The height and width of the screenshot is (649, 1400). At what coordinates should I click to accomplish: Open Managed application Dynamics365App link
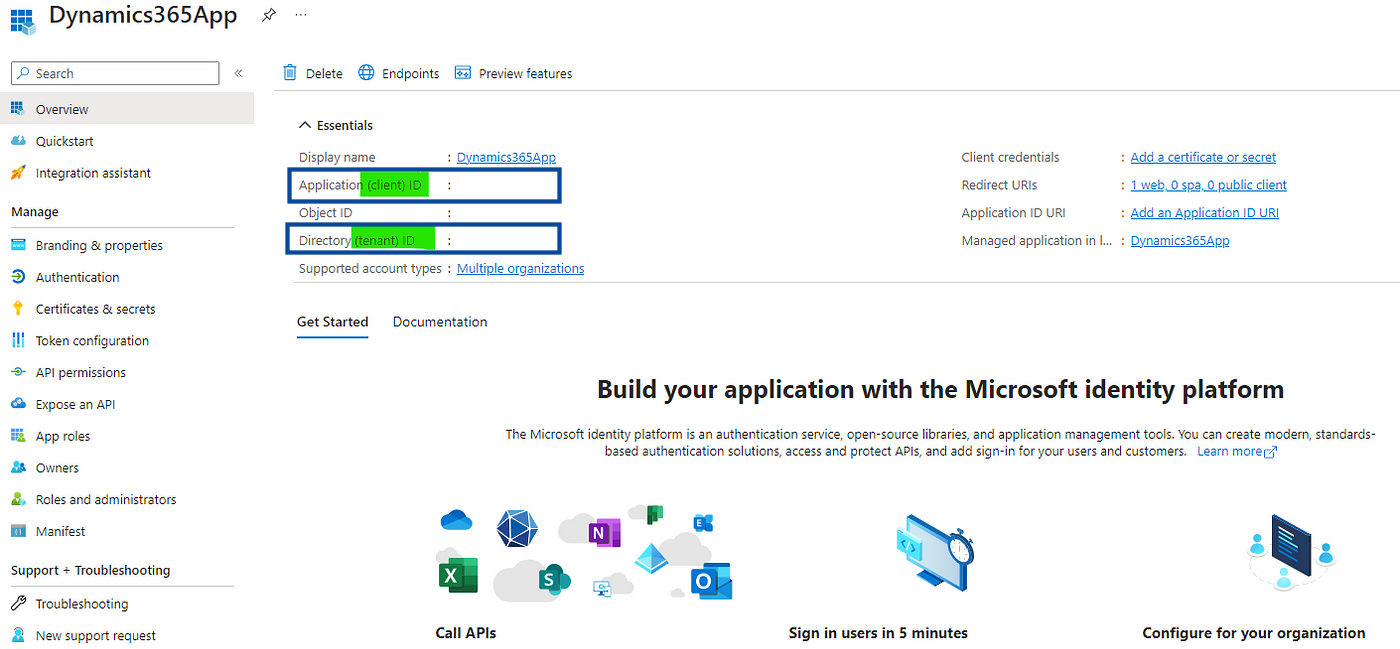1180,241
